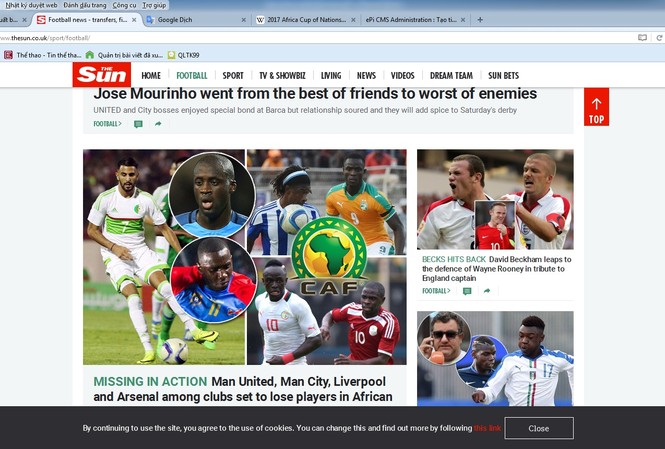The image size is (665, 449).
Task: Click FOOTBALL tag under Beckham article
Action: point(436,291)
